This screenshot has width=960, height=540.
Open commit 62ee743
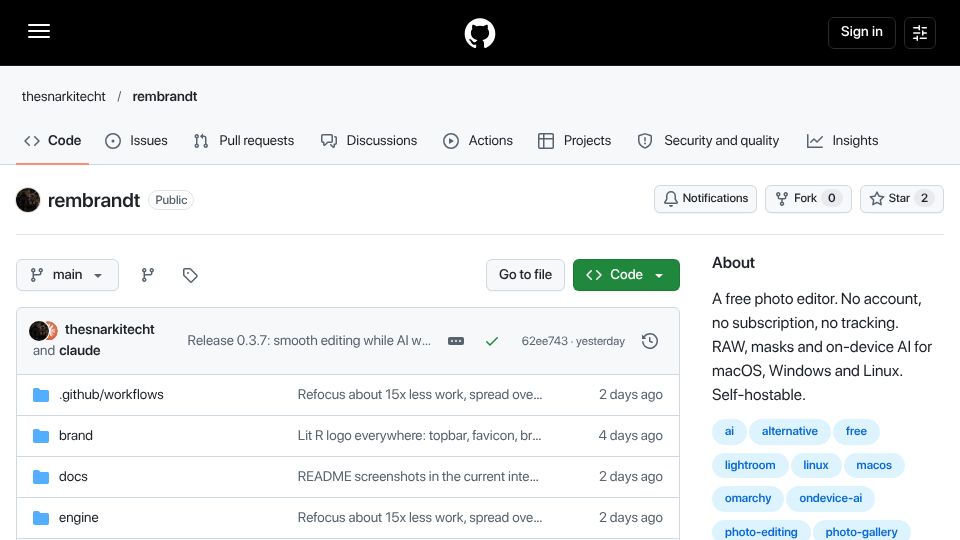tap(545, 341)
